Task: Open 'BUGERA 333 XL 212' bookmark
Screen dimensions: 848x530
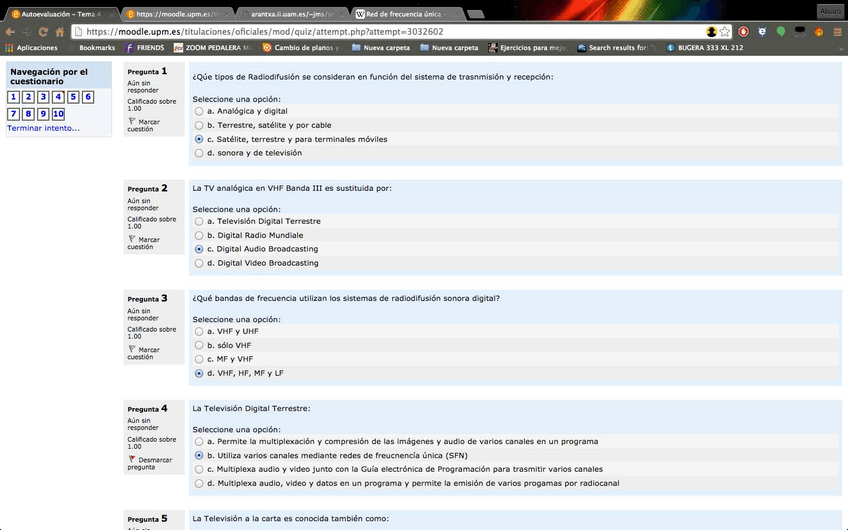Action: [x=710, y=47]
